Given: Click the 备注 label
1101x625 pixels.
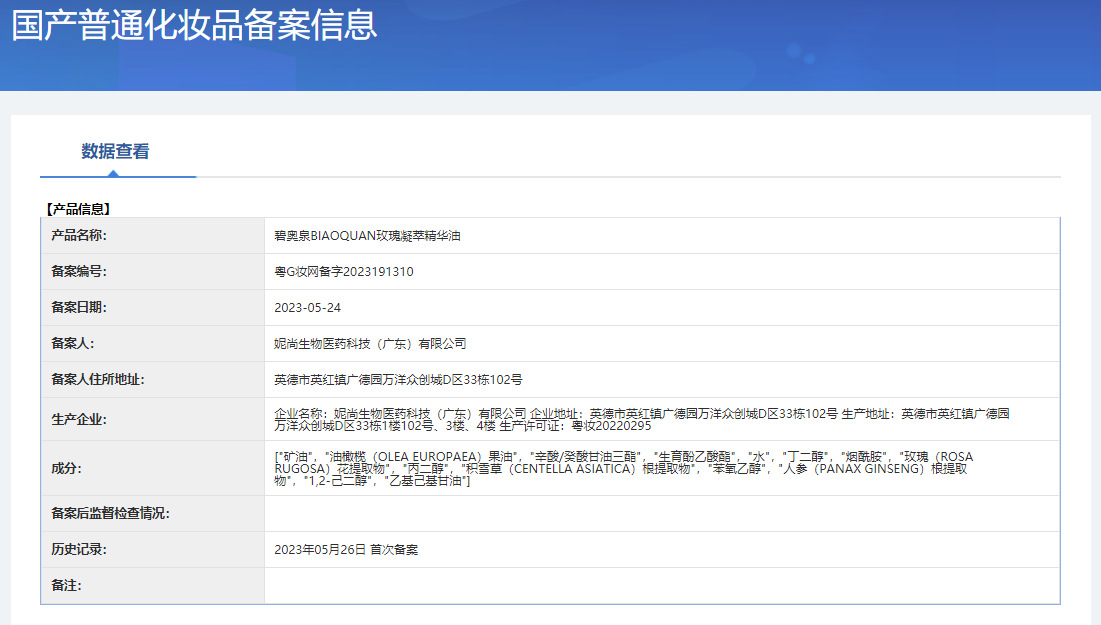Looking at the screenshot, I should (x=66, y=585).
